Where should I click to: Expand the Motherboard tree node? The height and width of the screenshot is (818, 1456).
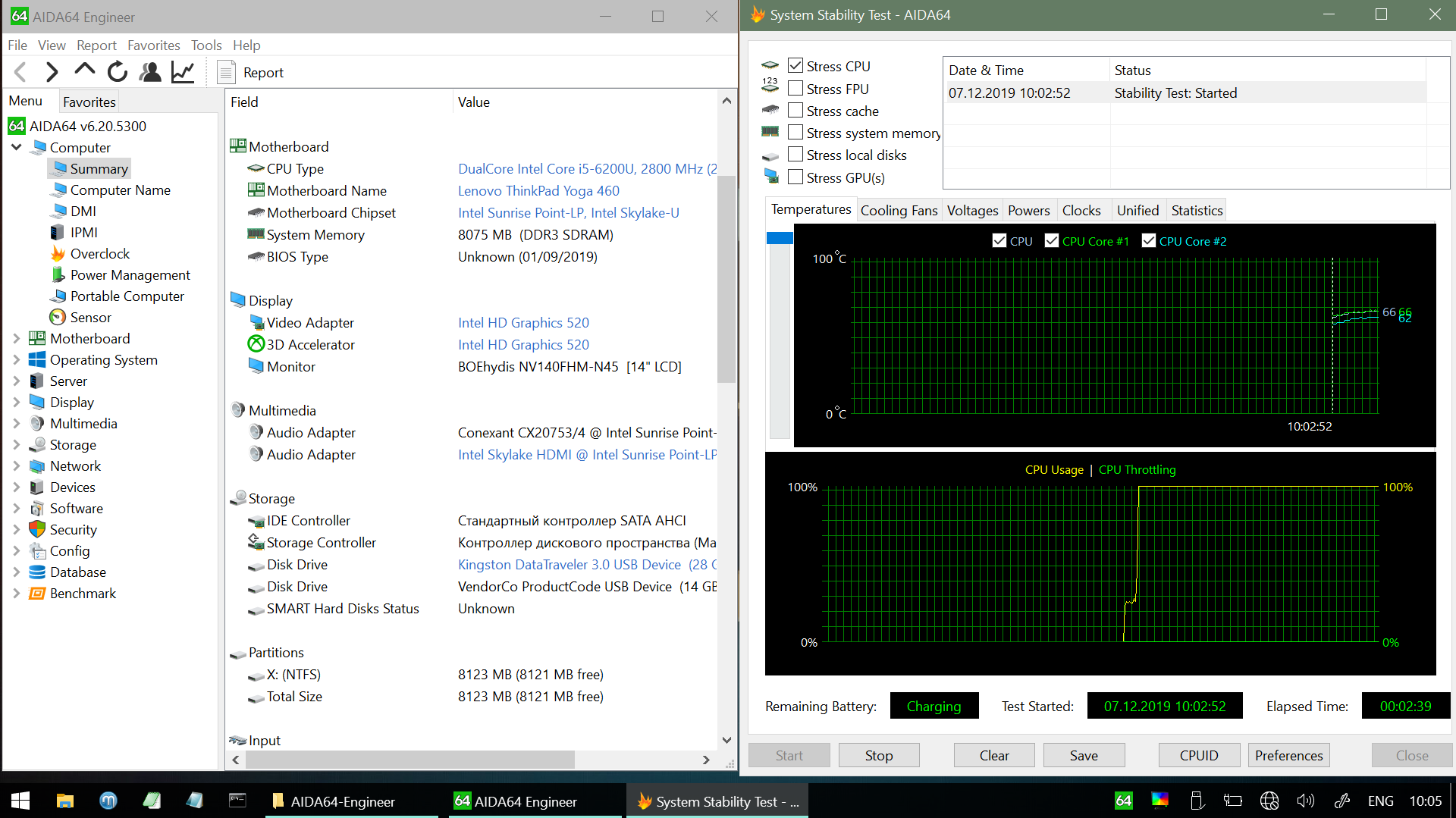[x=16, y=338]
